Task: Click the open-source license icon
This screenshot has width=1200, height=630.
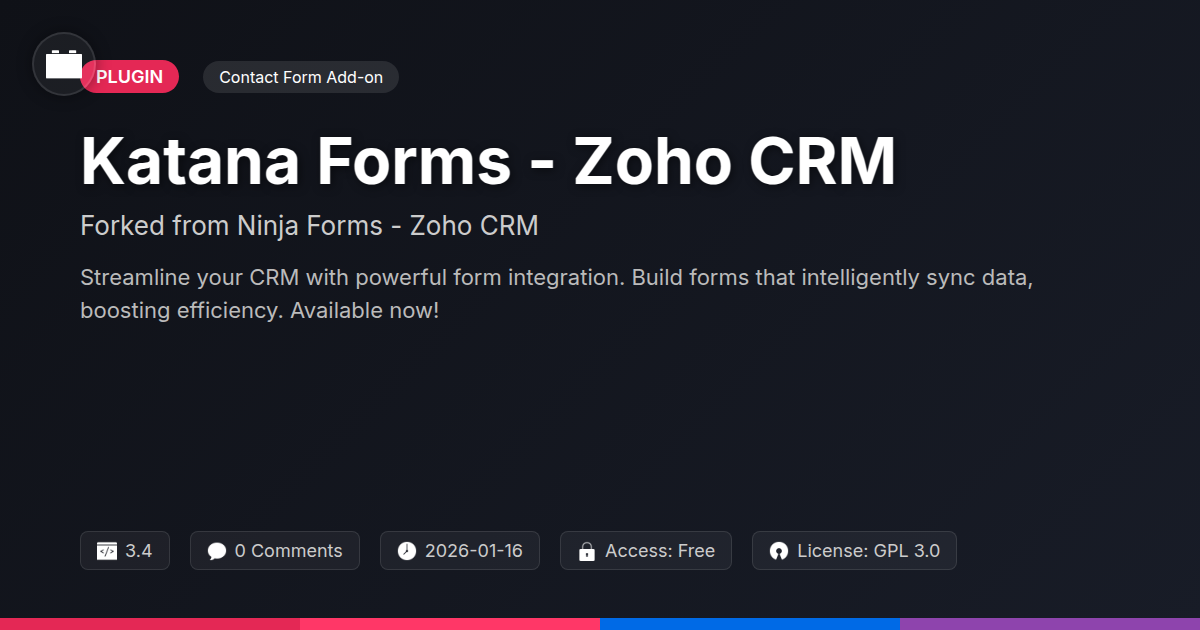Action: [778, 551]
